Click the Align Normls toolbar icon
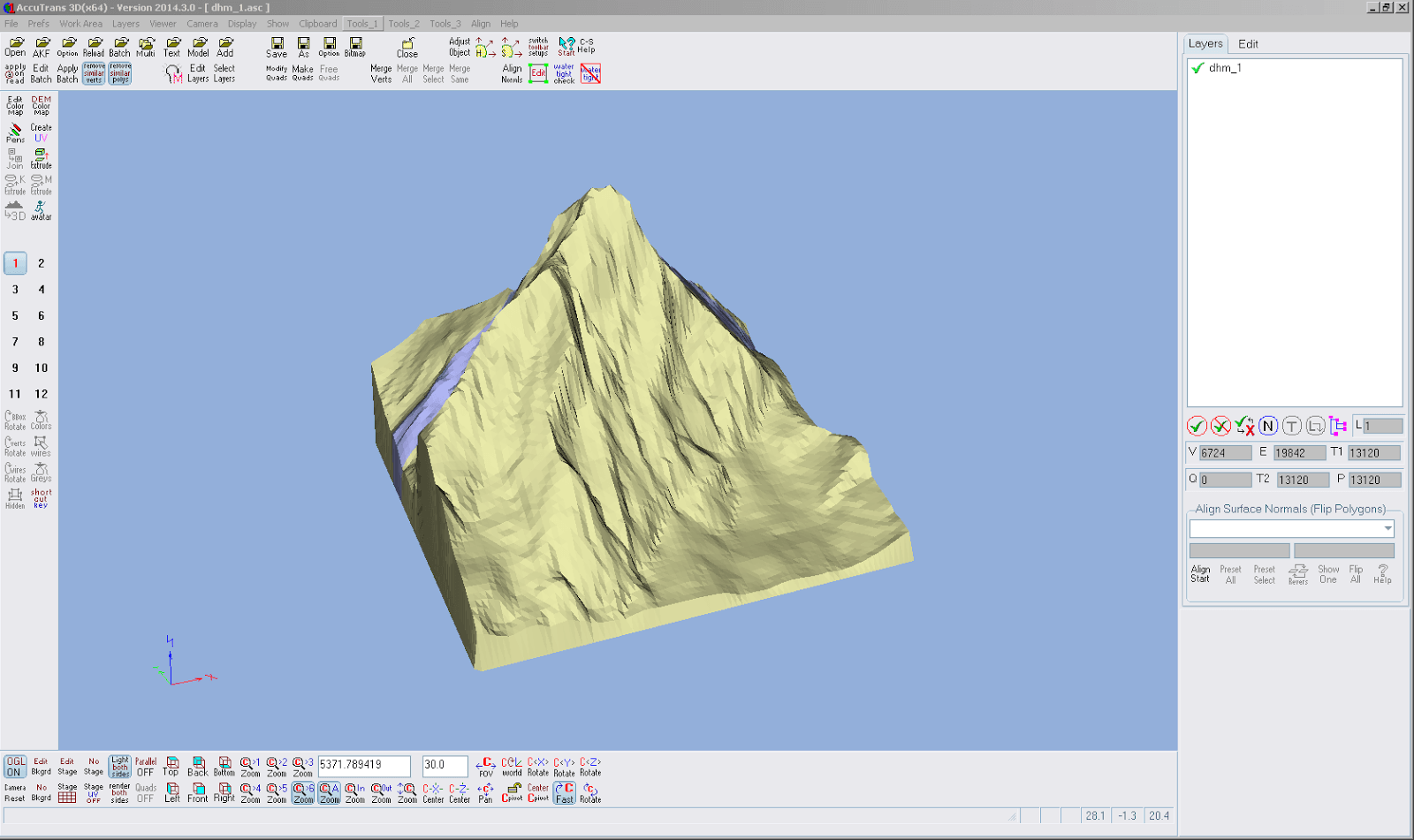Screen dimensions: 1414x840 [x=512, y=73]
